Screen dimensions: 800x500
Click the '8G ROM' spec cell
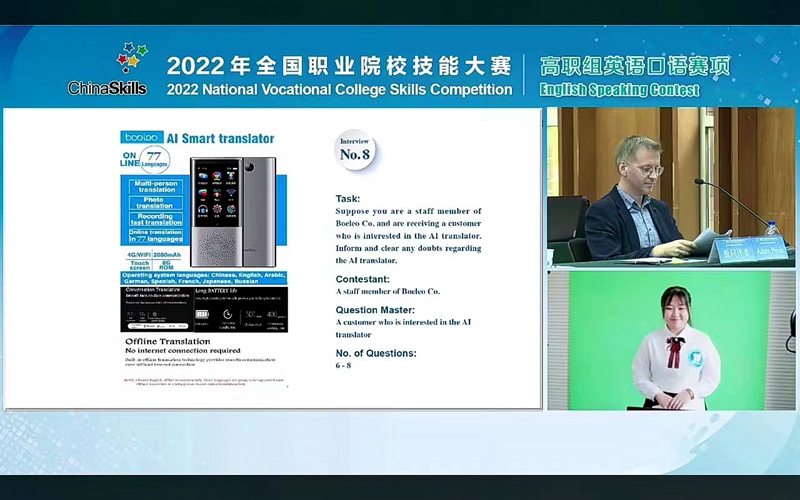pos(166,265)
